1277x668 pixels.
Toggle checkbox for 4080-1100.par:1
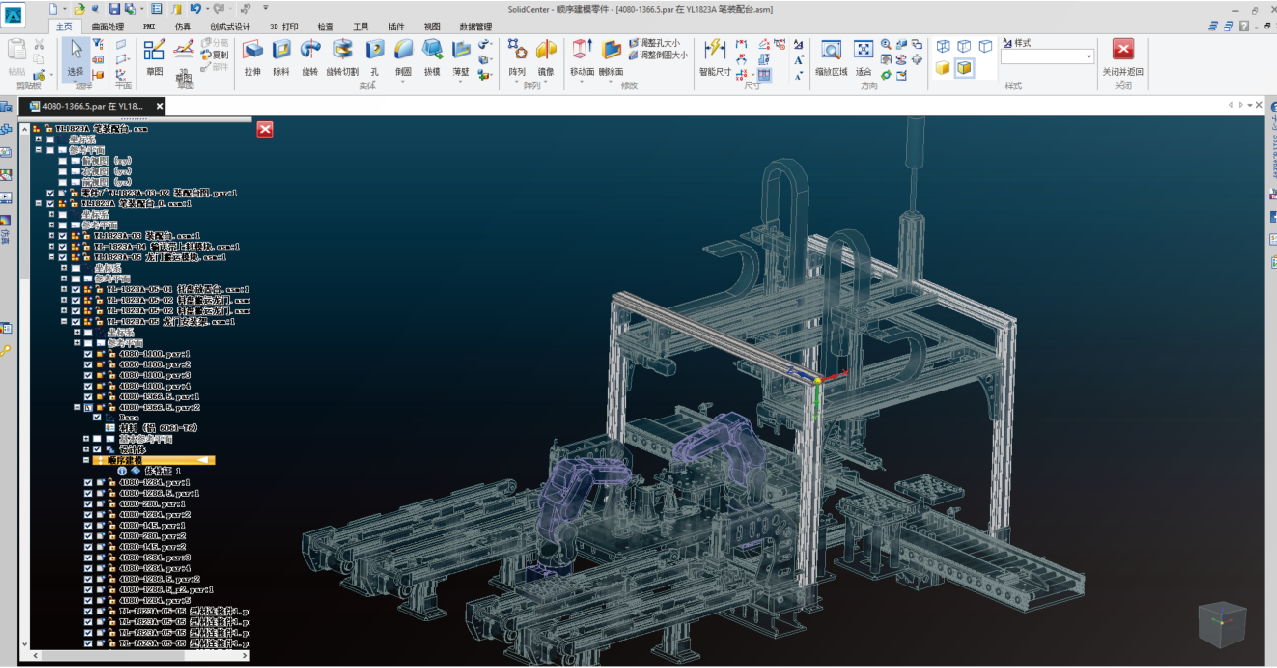(x=88, y=354)
